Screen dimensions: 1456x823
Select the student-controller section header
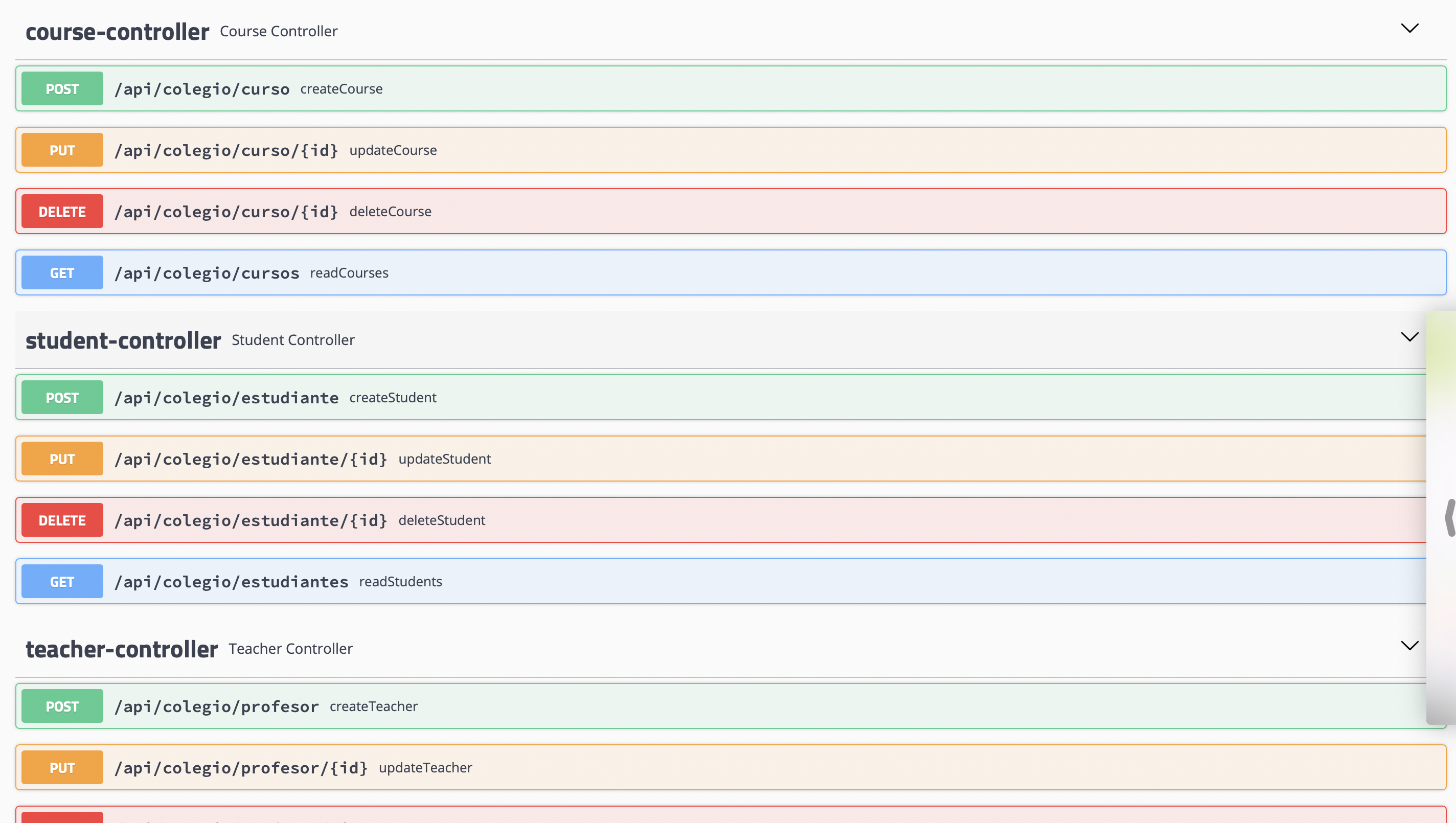pyautogui.click(x=123, y=340)
